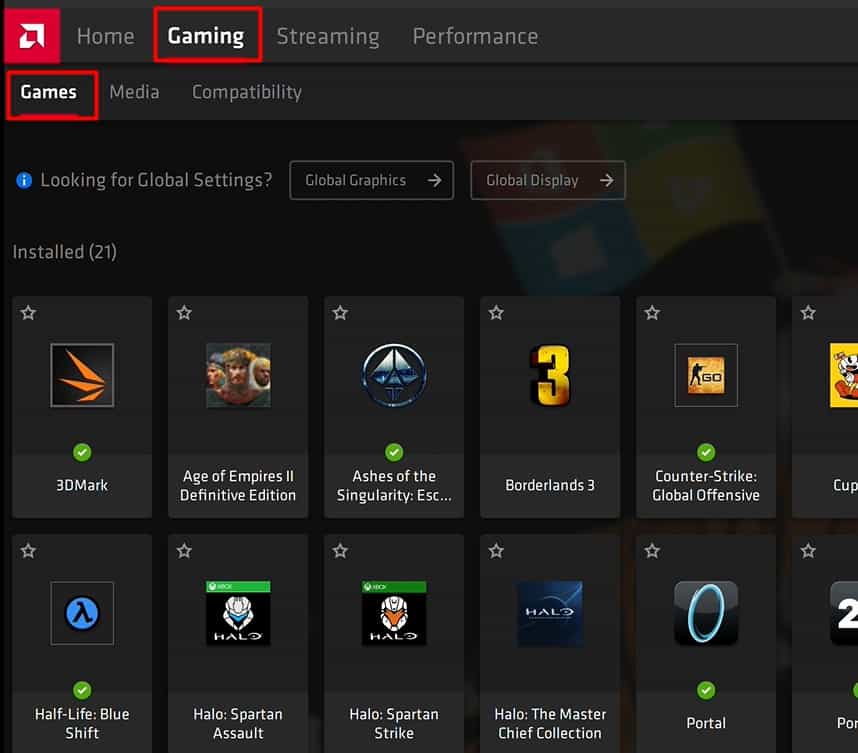The height and width of the screenshot is (753, 858).
Task: Toggle star on Halo: Spartan Assault
Action: point(184,551)
